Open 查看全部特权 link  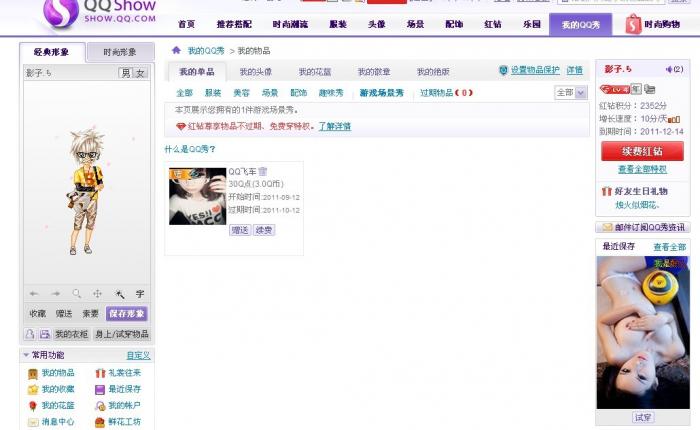click(x=642, y=169)
